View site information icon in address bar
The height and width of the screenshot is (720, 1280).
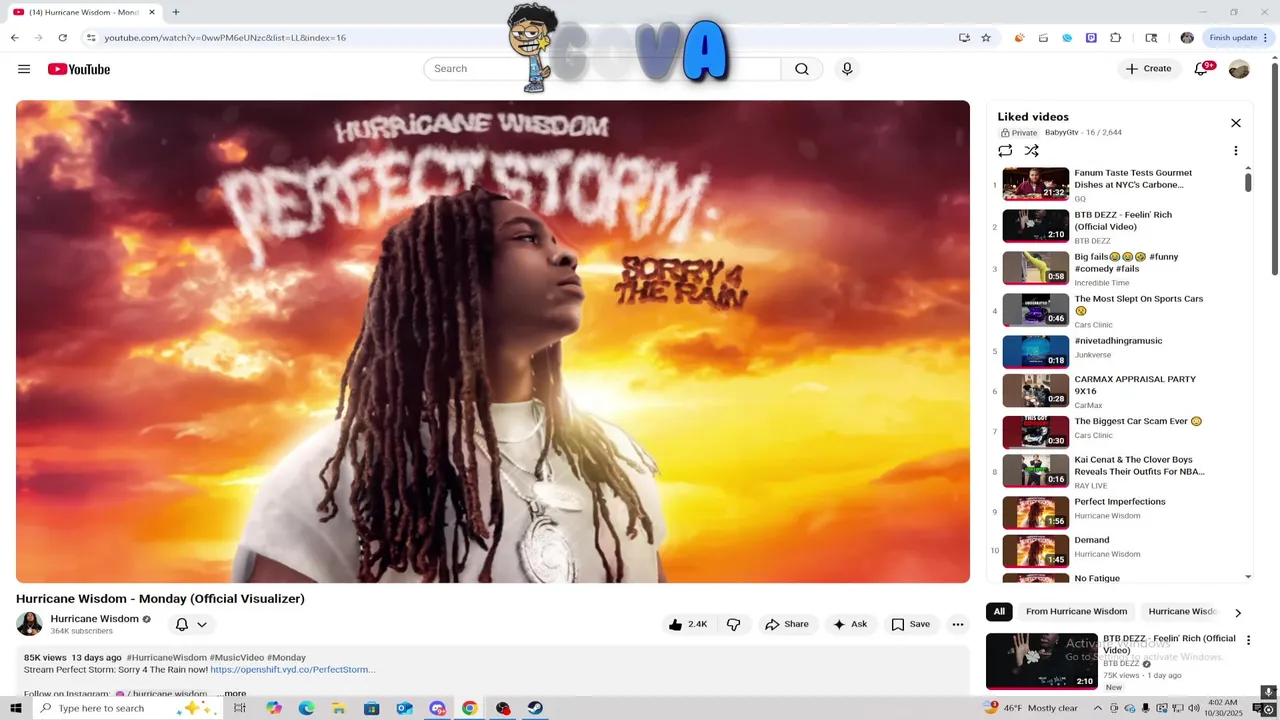coord(91,38)
